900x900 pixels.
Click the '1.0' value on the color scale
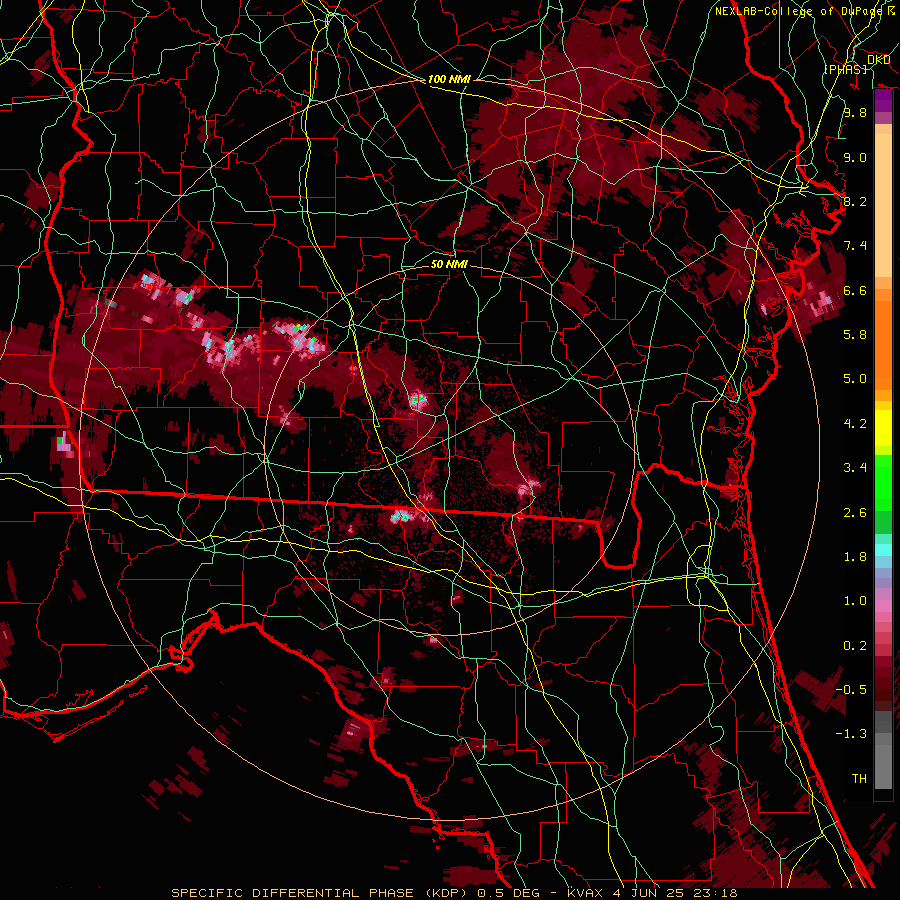click(x=855, y=601)
